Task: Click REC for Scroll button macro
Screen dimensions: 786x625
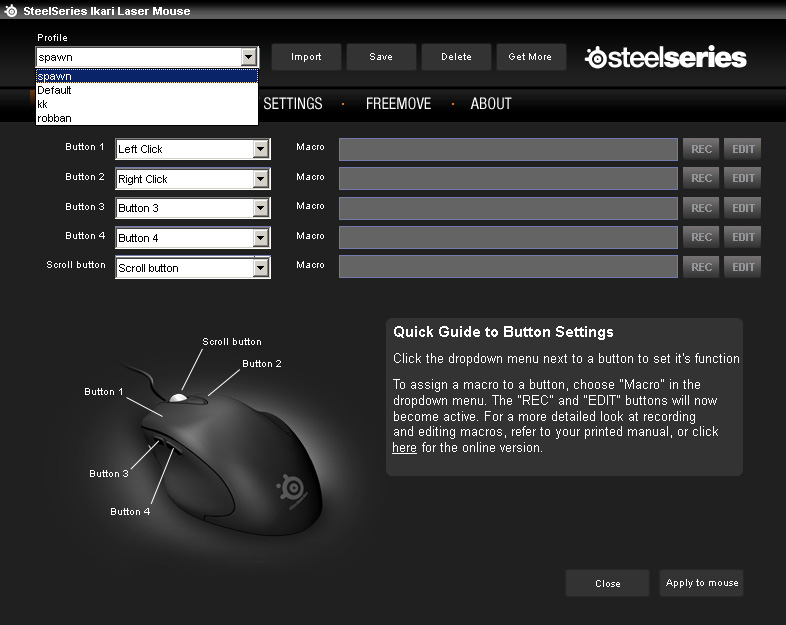Action: tap(701, 267)
